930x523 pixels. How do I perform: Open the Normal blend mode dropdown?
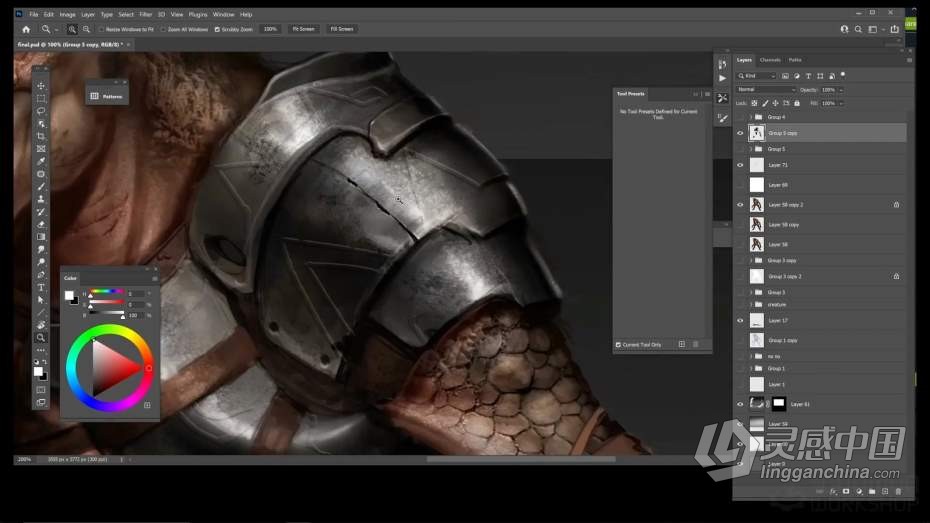[766, 90]
